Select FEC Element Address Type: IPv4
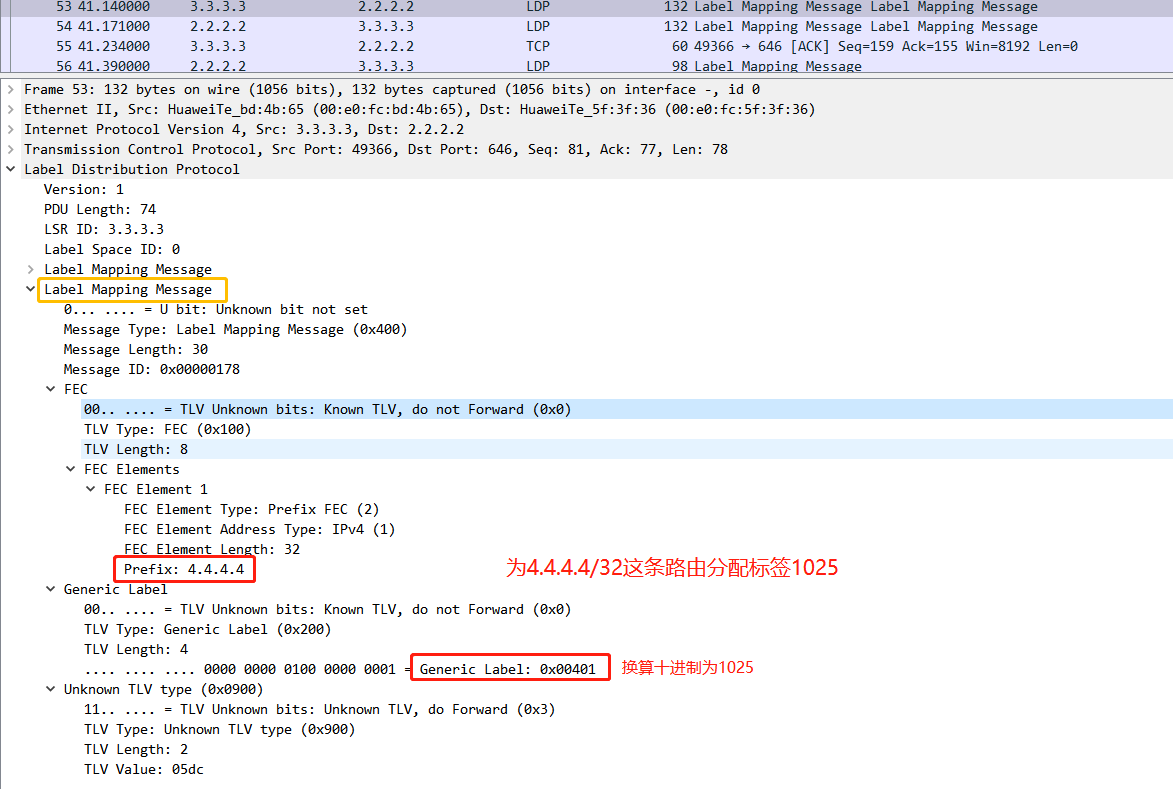Viewport: 1173px width, 789px height. pos(259,529)
